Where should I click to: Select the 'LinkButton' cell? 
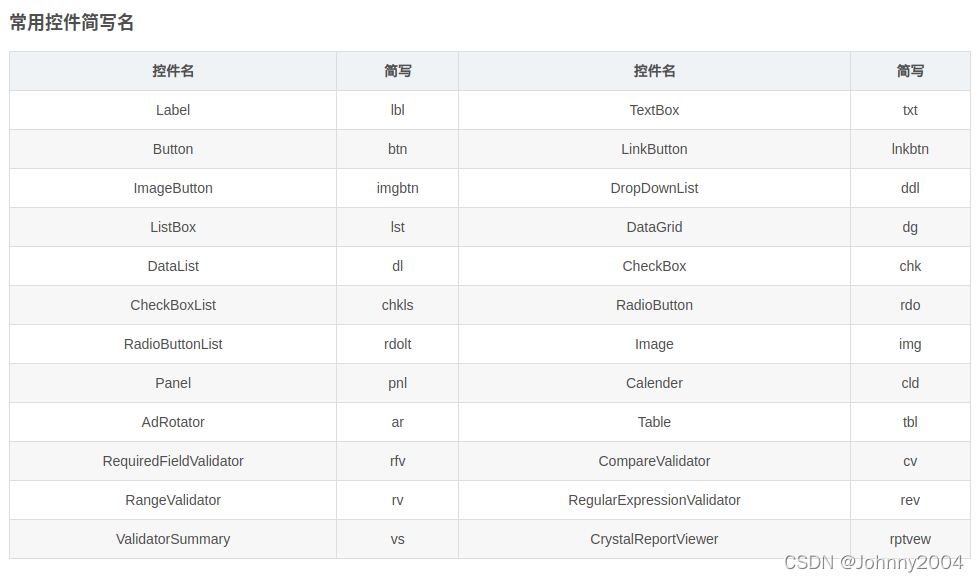[x=654, y=149]
